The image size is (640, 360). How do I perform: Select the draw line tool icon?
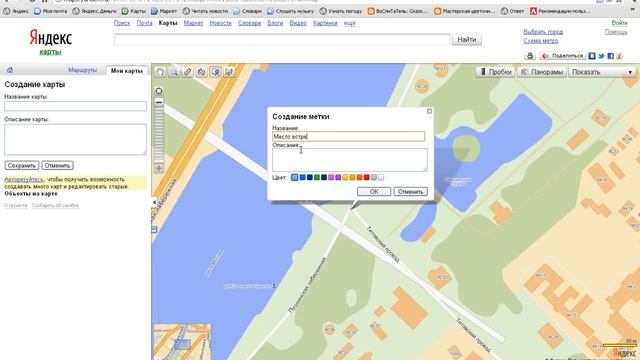(x=229, y=72)
